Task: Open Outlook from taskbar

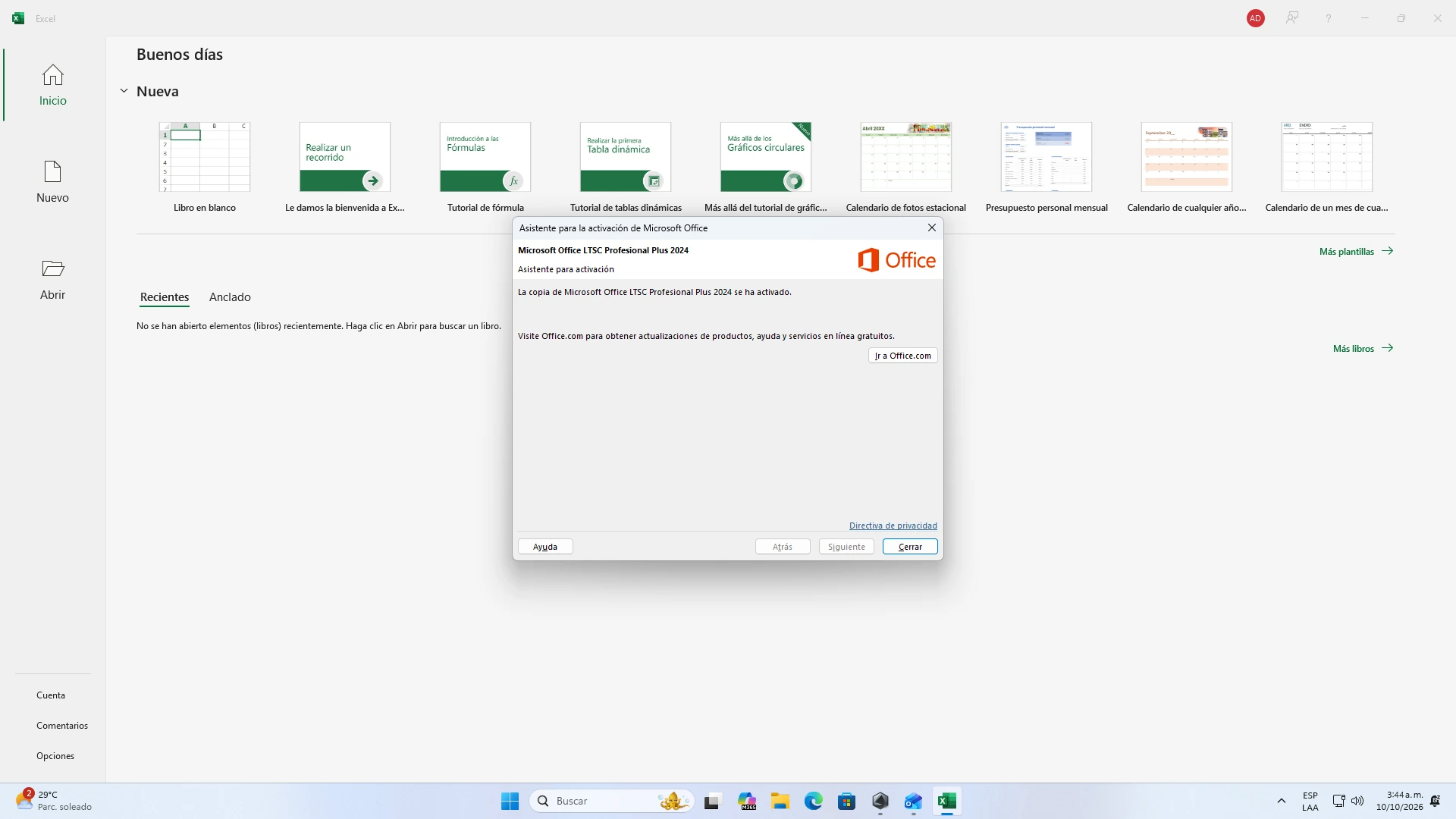Action: 913,801
